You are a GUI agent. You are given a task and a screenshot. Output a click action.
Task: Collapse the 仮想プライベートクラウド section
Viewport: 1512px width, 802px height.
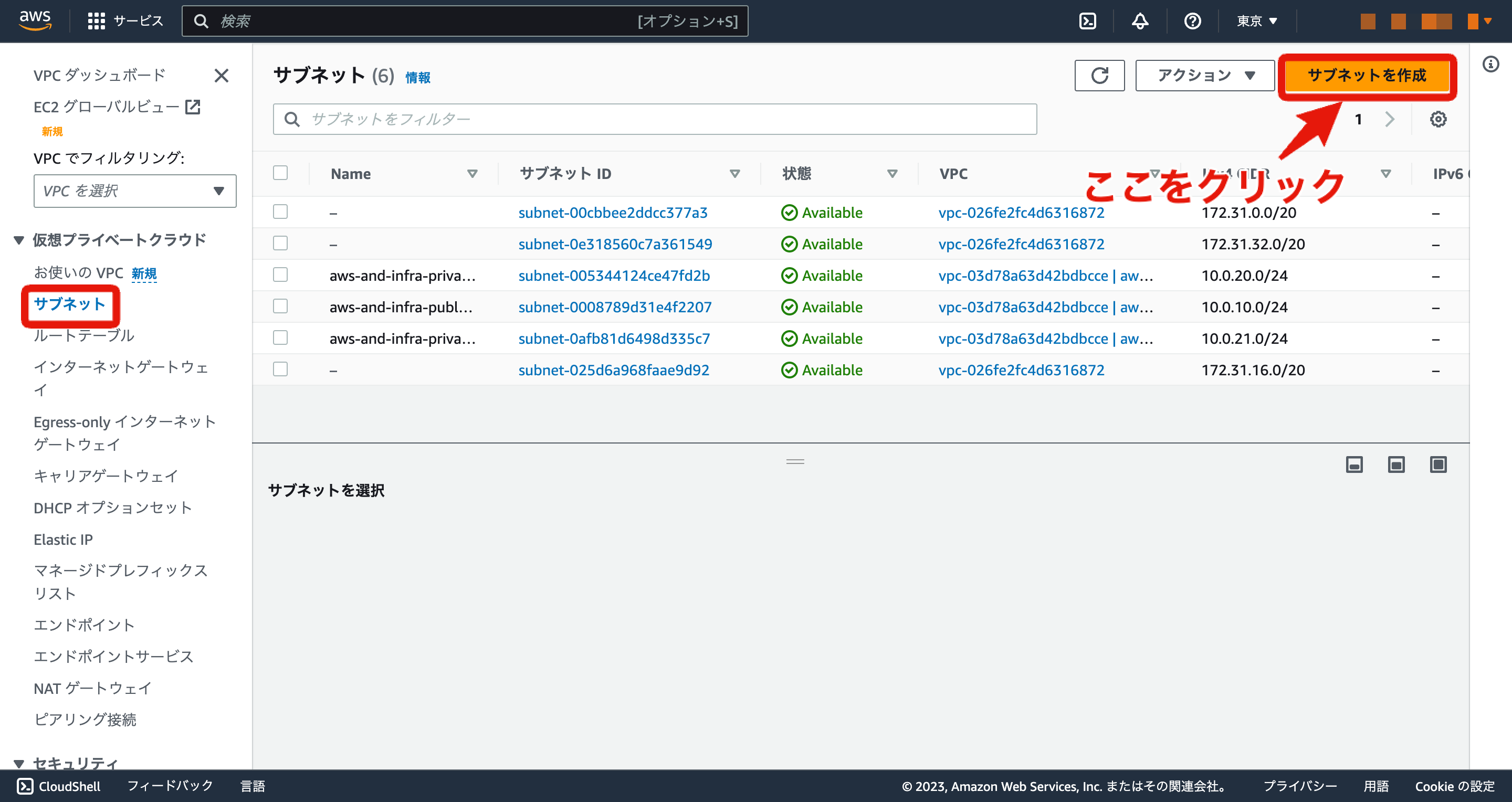[19, 240]
